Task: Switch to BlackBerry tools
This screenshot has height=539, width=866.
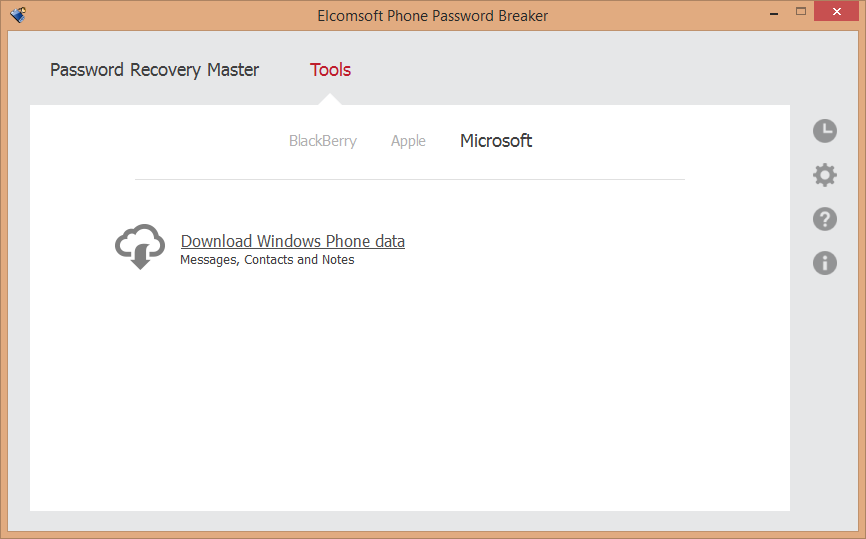Action: tap(323, 141)
